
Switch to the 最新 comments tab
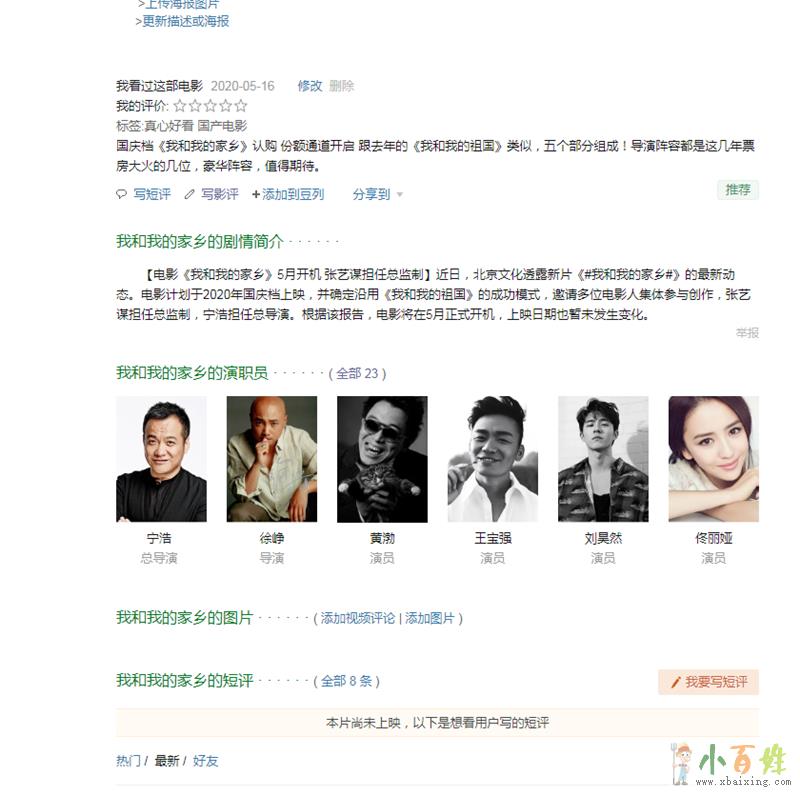[x=167, y=761]
